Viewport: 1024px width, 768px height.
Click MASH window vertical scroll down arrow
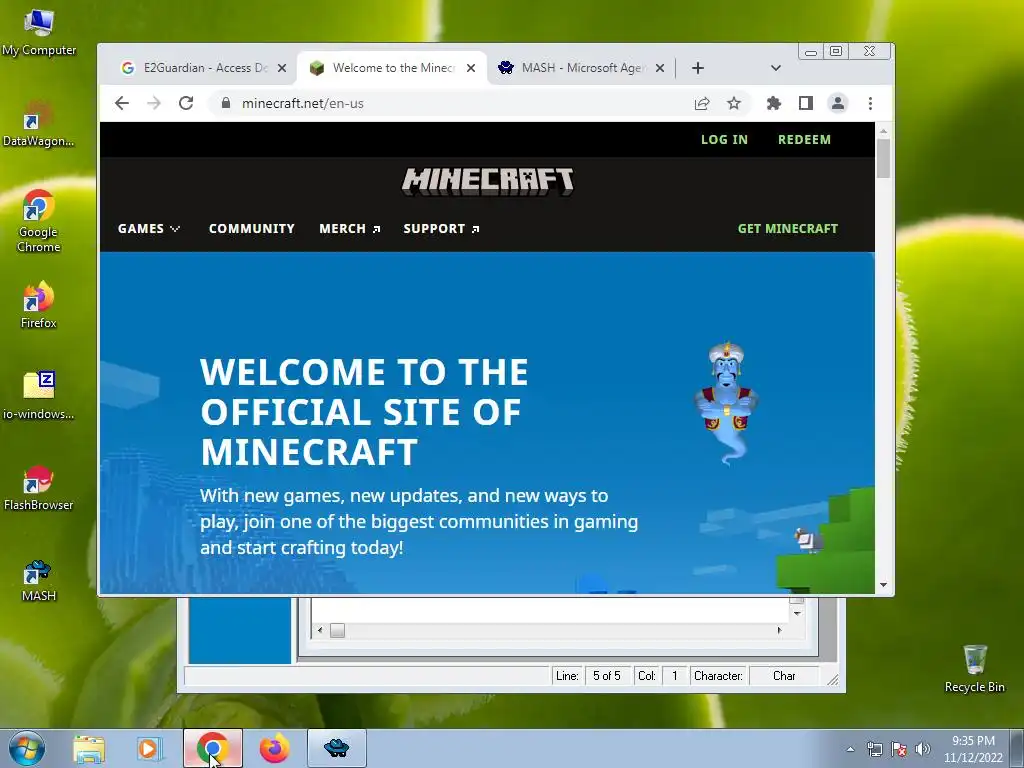(797, 613)
